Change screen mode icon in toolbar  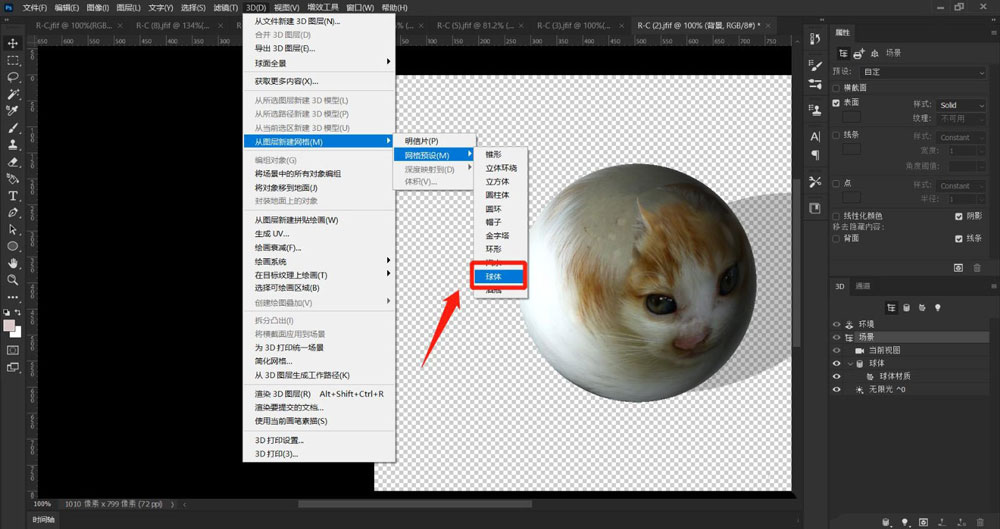click(x=12, y=367)
